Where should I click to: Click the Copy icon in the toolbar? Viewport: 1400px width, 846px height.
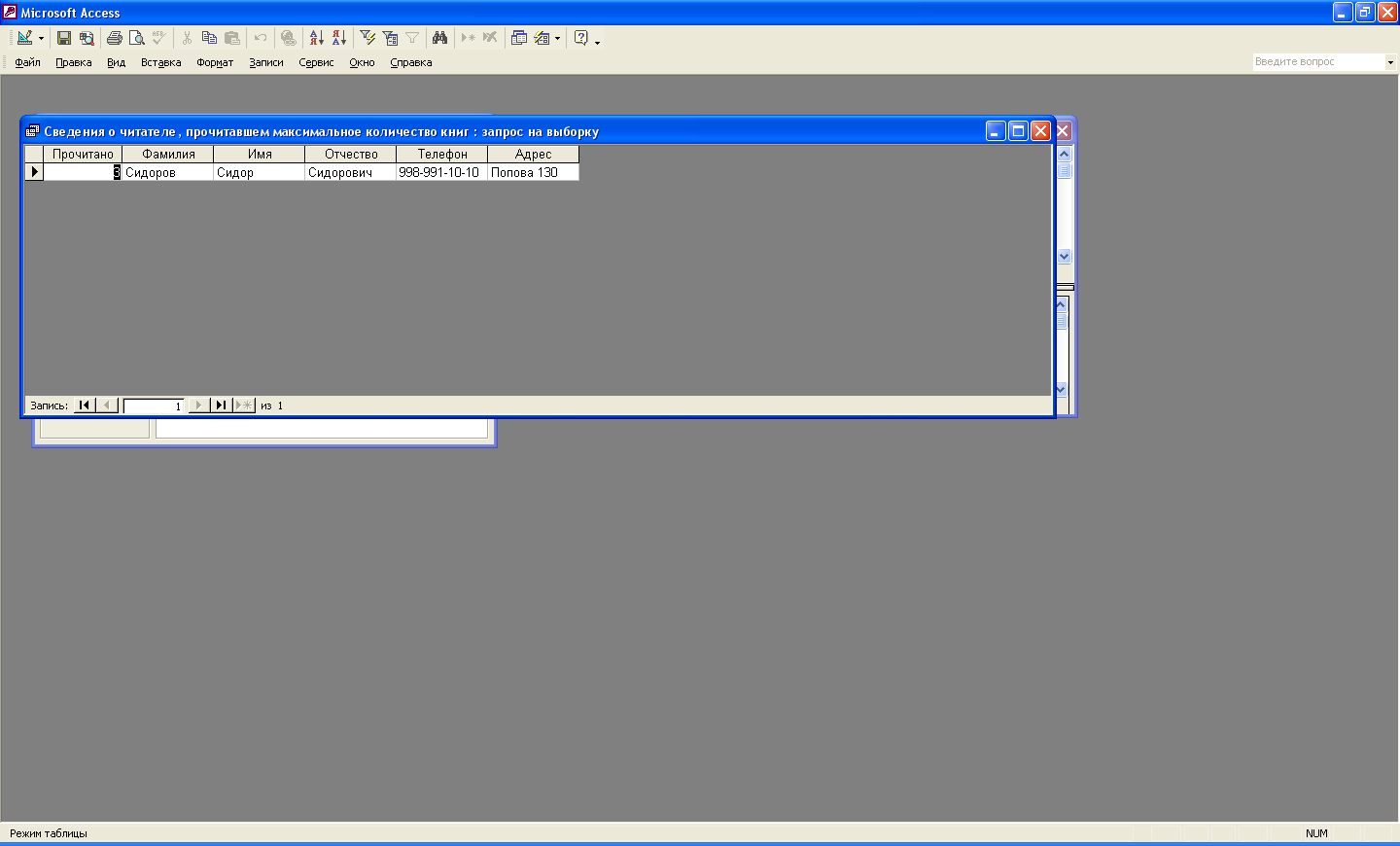tap(209, 38)
